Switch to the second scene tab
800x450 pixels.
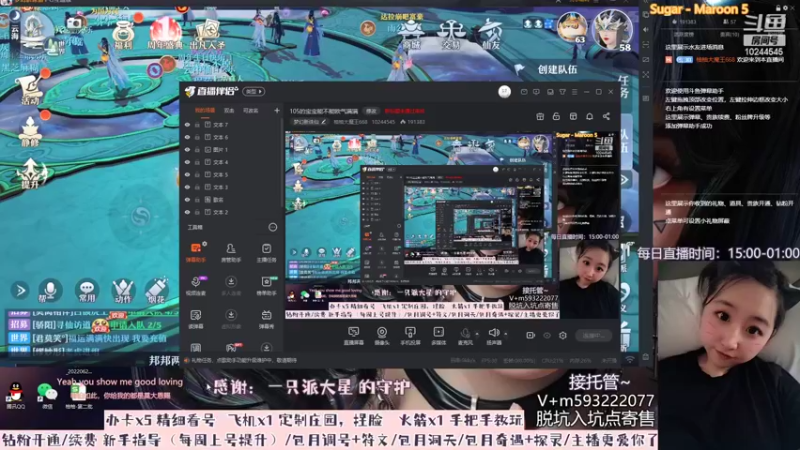point(229,110)
